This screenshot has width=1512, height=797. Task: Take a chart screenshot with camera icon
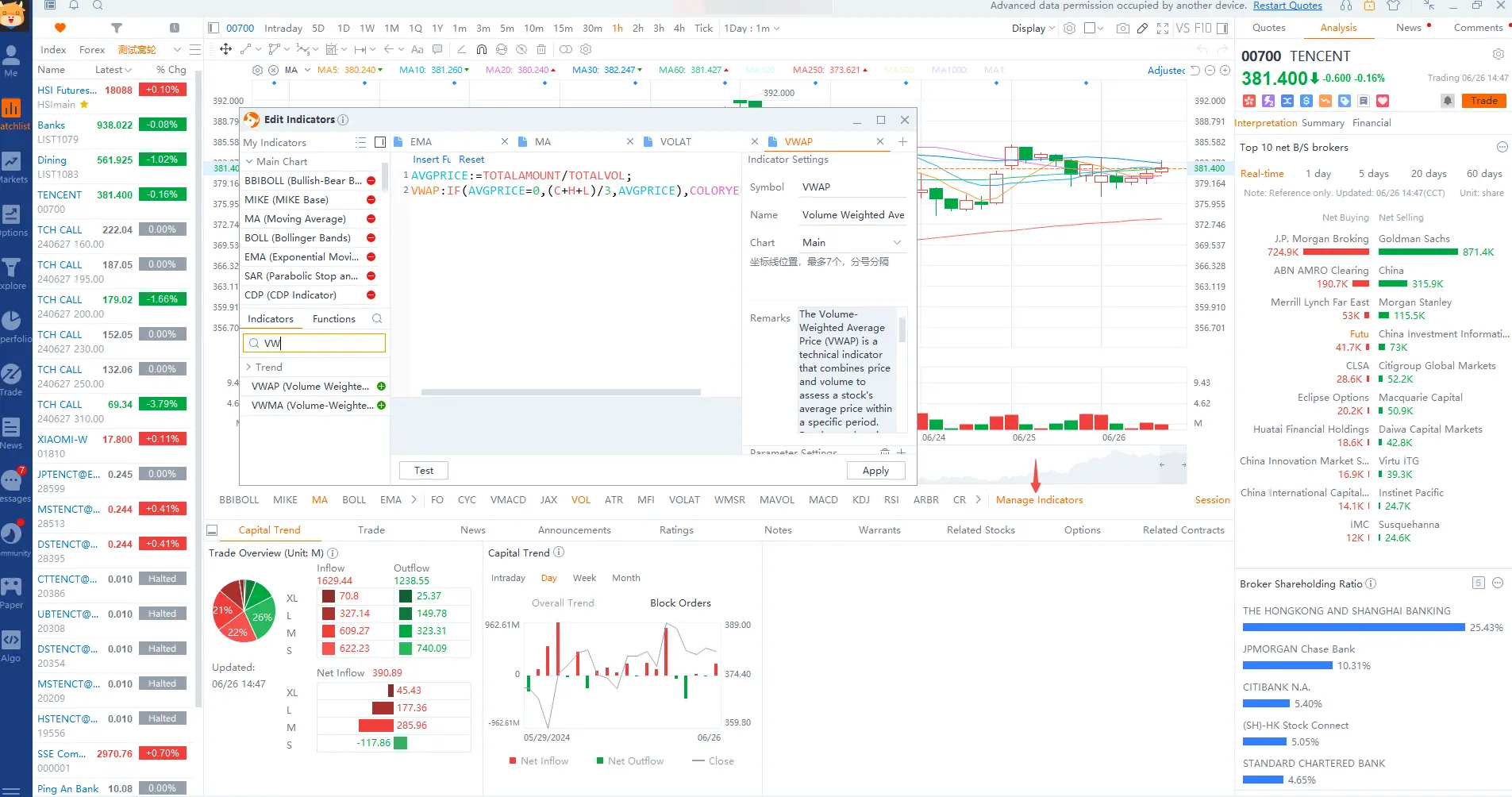[1122, 29]
